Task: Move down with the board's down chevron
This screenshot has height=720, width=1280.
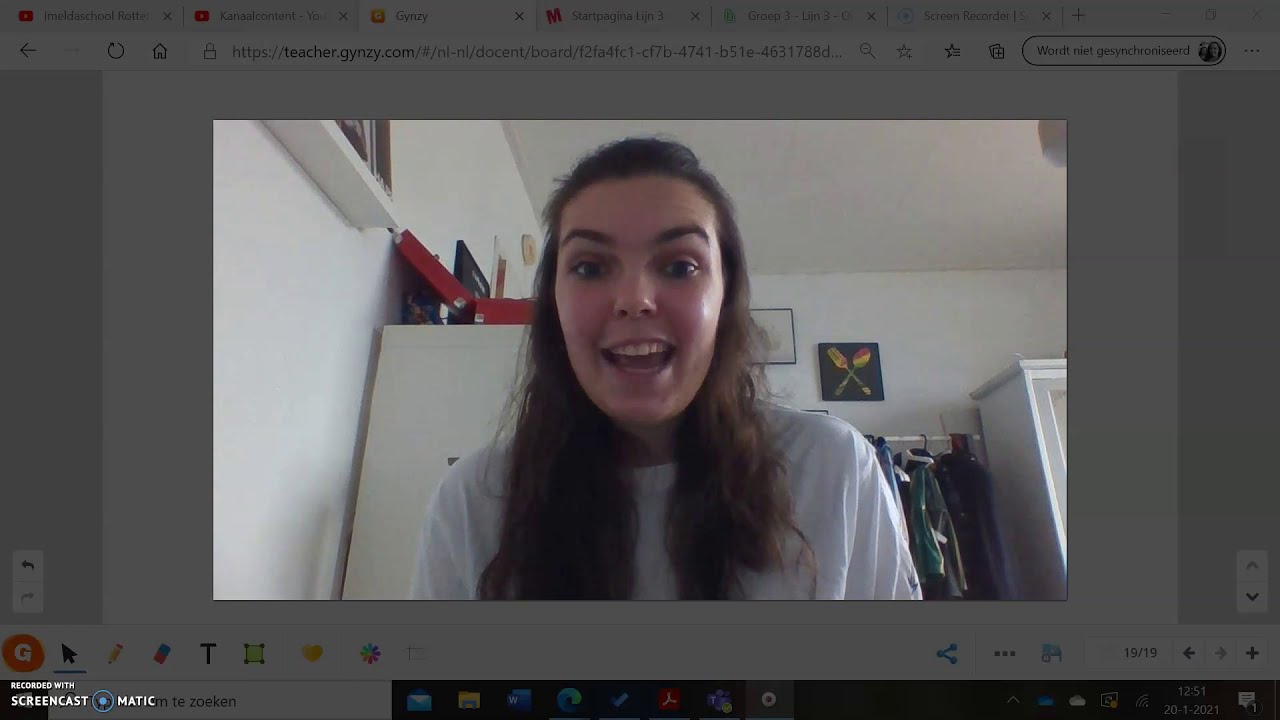Action: click(x=1252, y=597)
